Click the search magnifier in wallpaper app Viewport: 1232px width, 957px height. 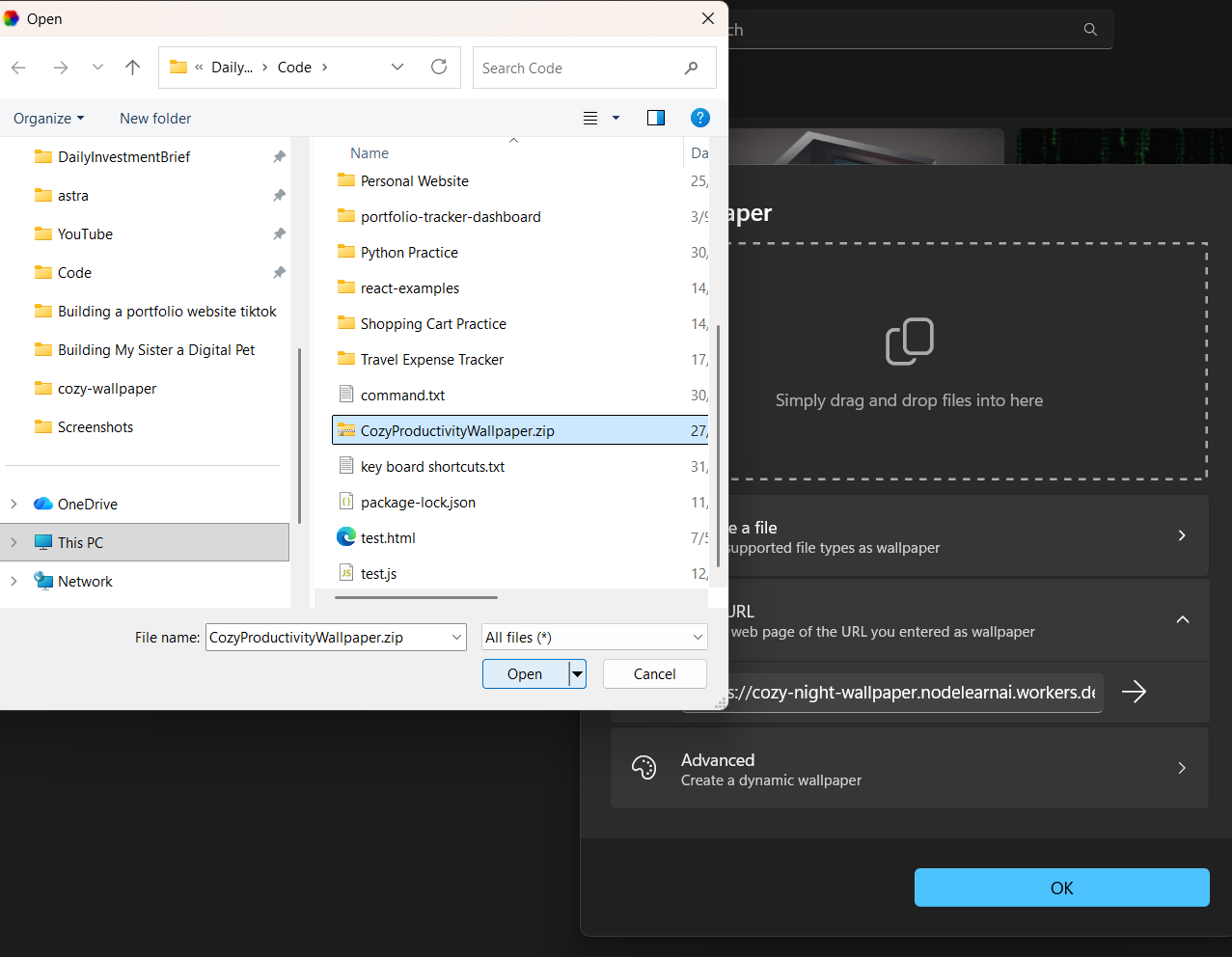(x=1090, y=30)
